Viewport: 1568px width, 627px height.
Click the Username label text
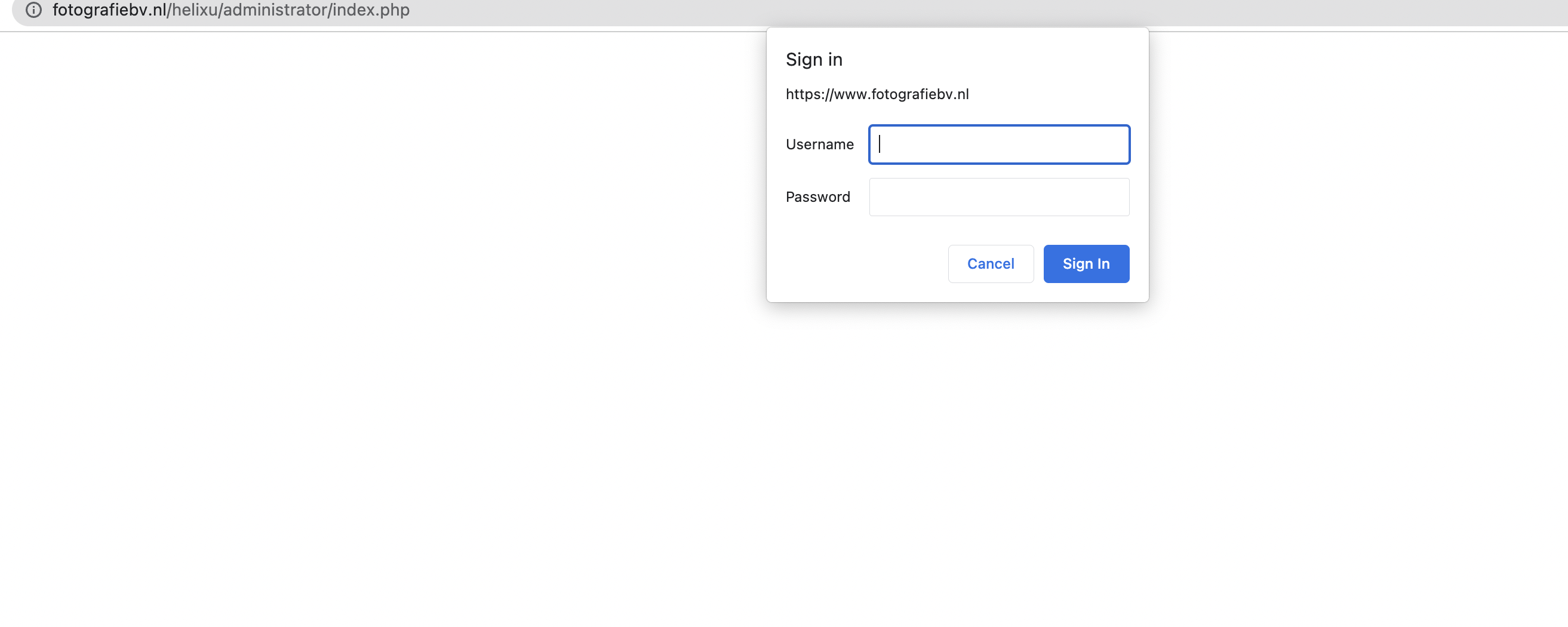[819, 145]
